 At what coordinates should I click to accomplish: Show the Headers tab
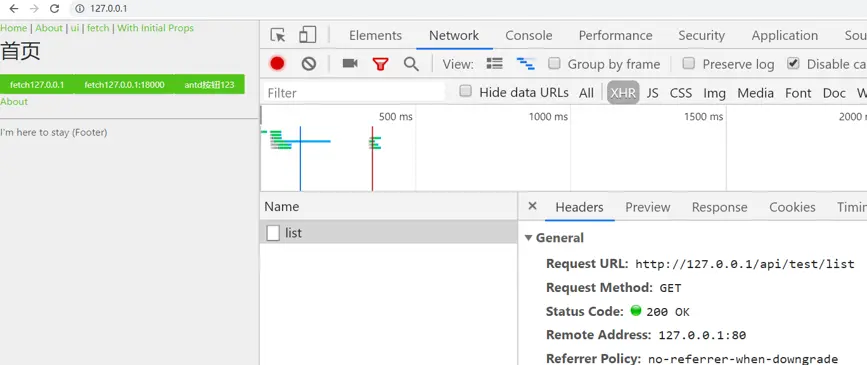coord(579,207)
